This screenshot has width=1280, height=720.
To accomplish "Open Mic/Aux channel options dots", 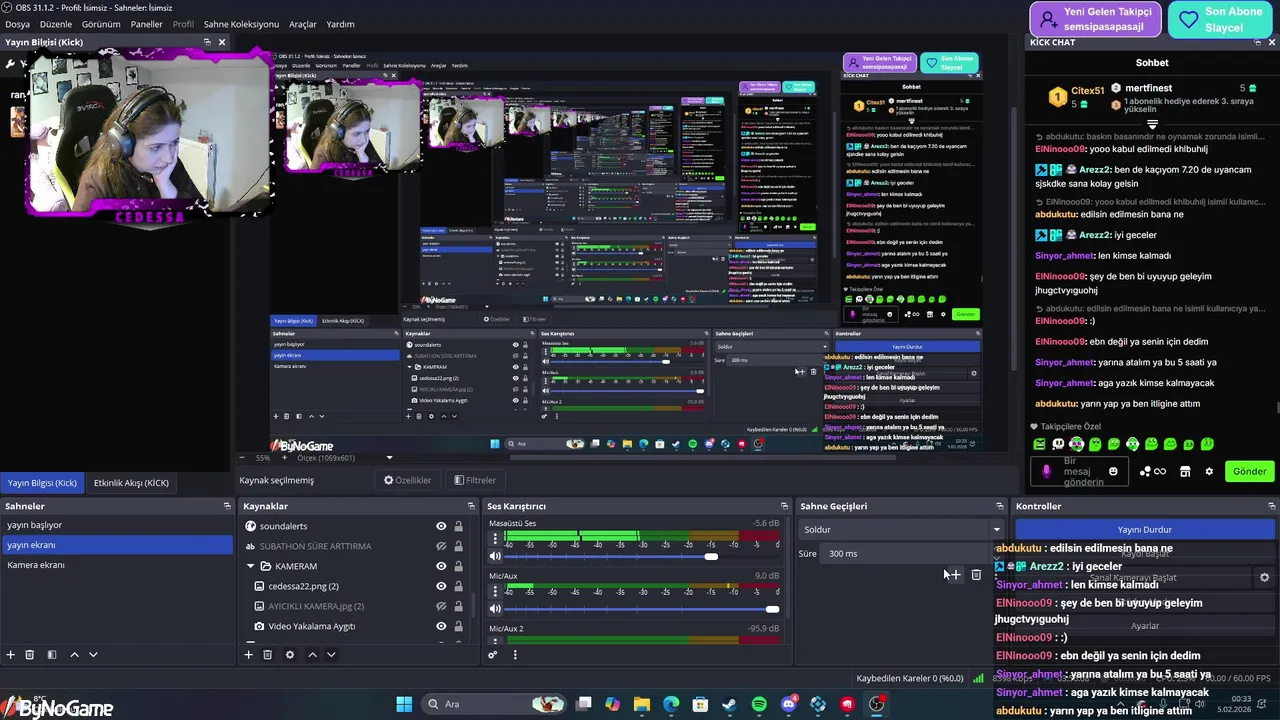I will pyautogui.click(x=496, y=592).
